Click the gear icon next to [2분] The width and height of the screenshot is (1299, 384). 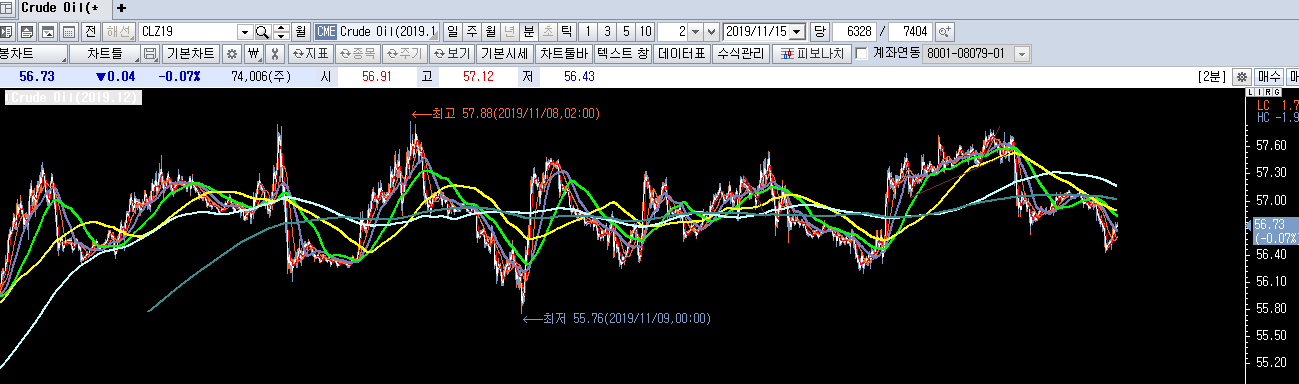pyautogui.click(x=1241, y=76)
